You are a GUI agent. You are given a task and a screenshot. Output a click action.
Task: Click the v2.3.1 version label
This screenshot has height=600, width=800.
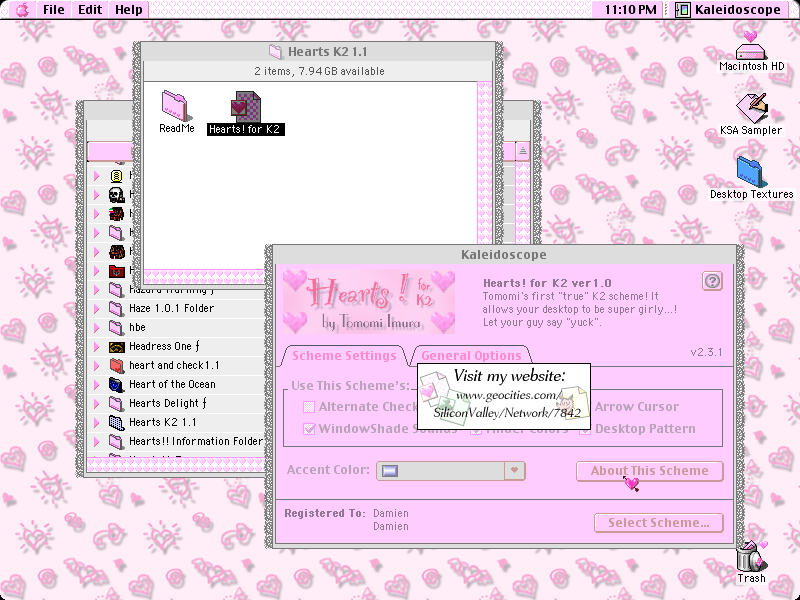point(706,352)
